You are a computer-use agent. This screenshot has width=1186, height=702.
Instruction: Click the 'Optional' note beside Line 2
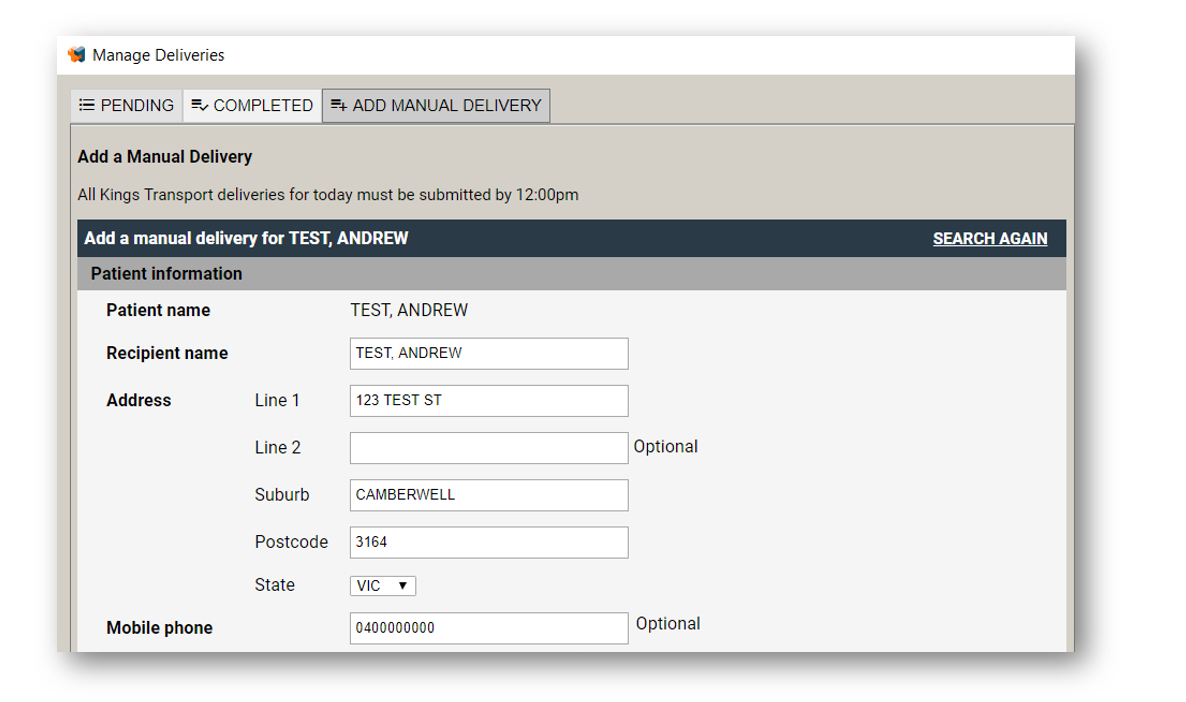coord(666,446)
